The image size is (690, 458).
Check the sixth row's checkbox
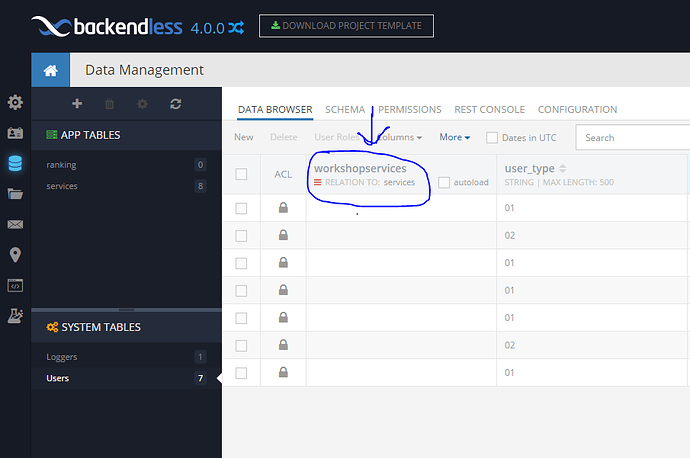click(x=241, y=346)
